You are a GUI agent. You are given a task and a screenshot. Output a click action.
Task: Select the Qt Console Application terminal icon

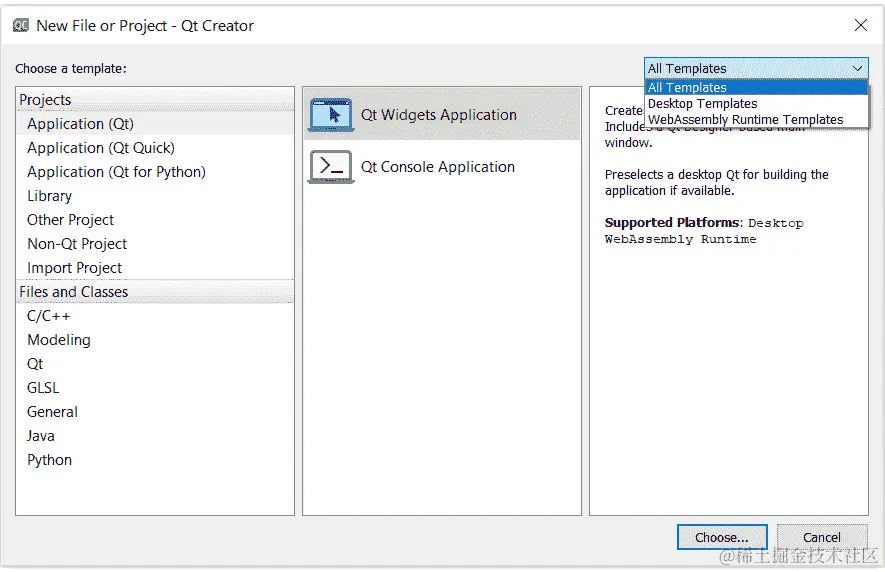[x=331, y=167]
